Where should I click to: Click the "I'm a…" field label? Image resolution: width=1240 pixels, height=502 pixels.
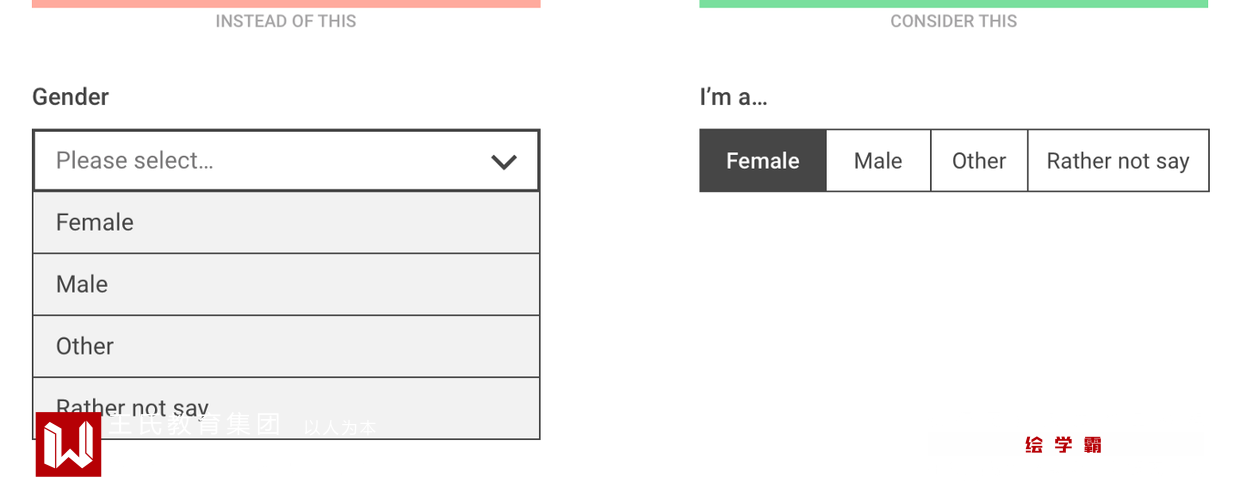[733, 97]
